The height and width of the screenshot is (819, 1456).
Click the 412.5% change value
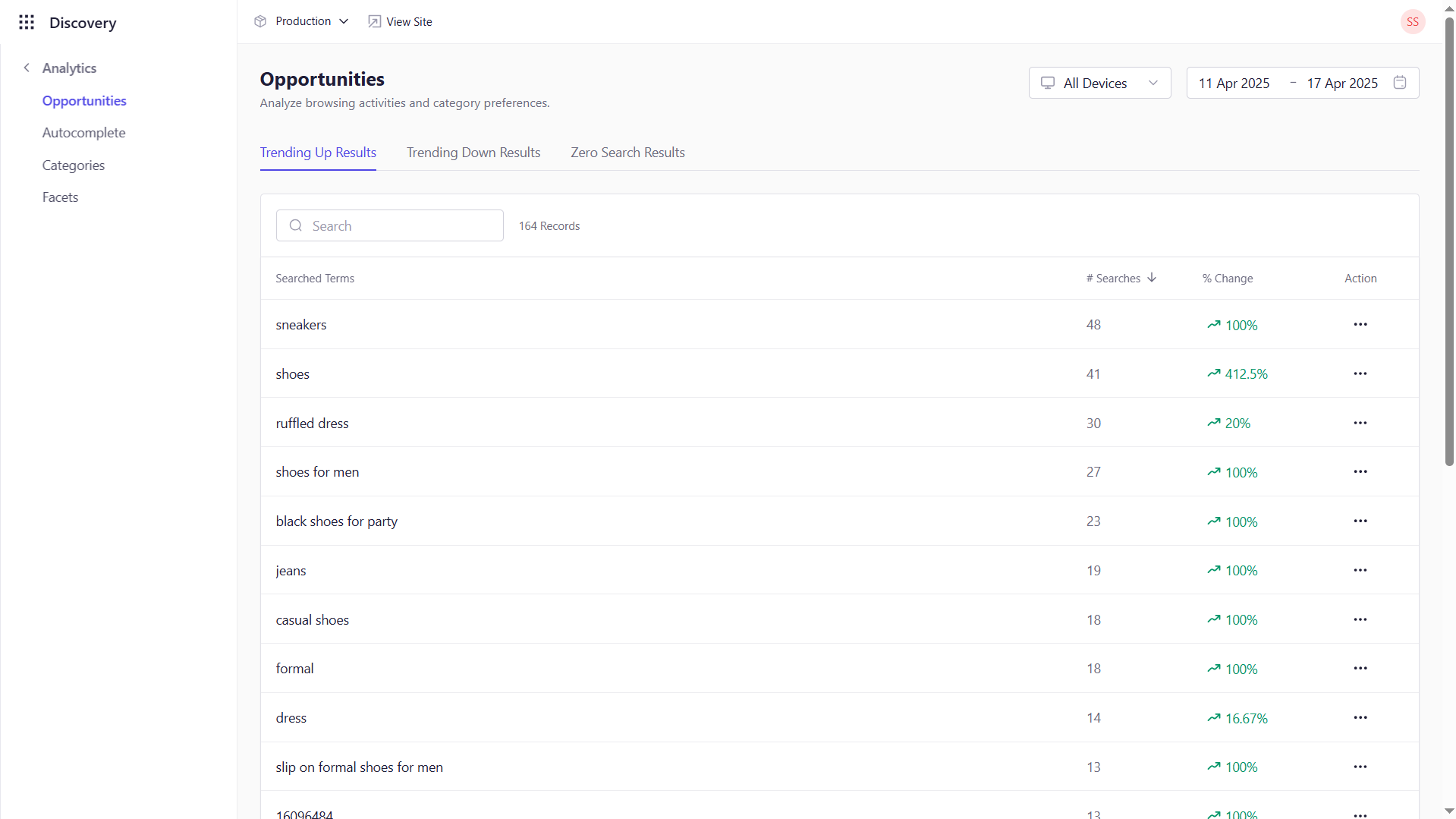click(x=1246, y=374)
